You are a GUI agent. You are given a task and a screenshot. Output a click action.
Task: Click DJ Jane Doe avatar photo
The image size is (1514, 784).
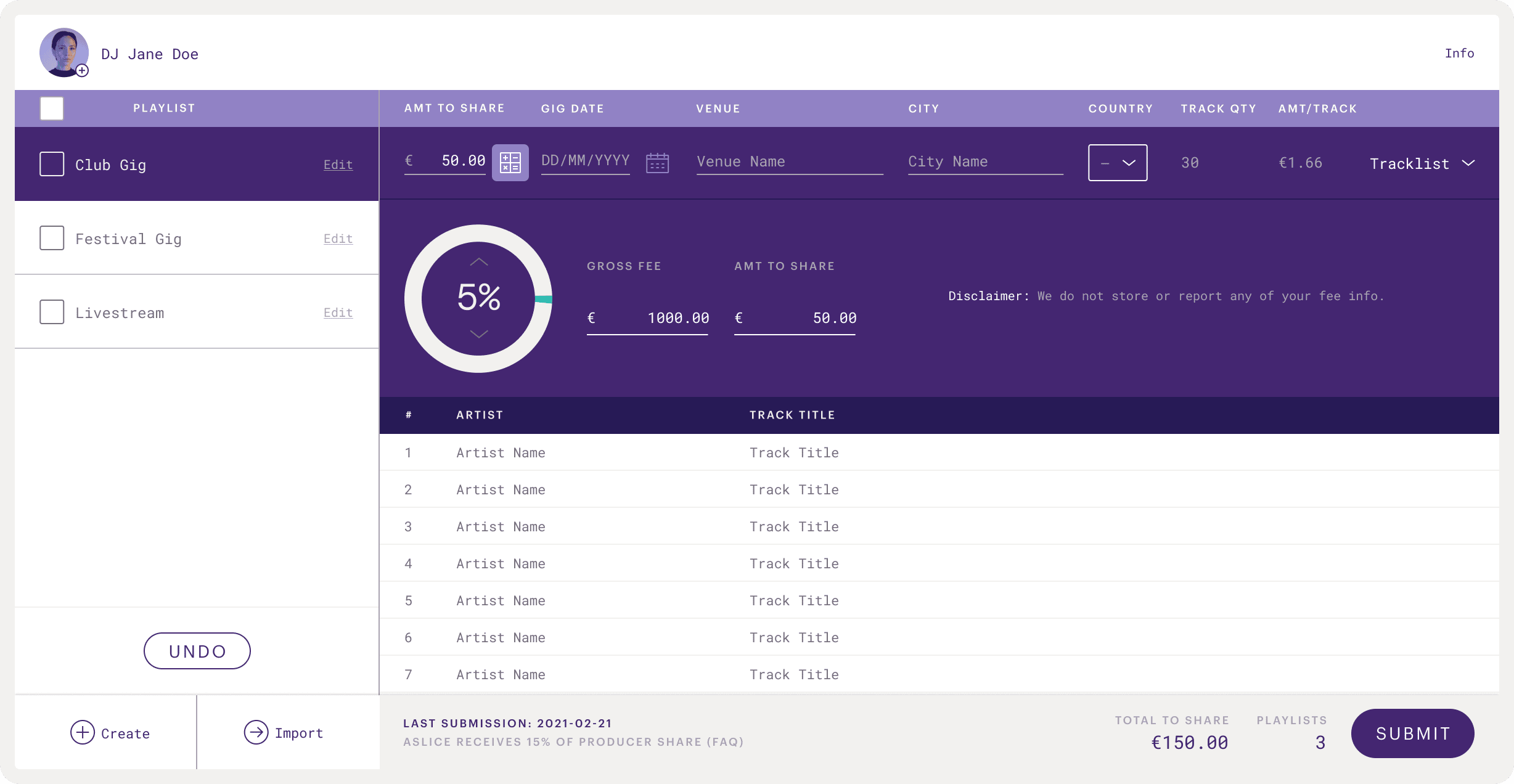[x=62, y=51]
